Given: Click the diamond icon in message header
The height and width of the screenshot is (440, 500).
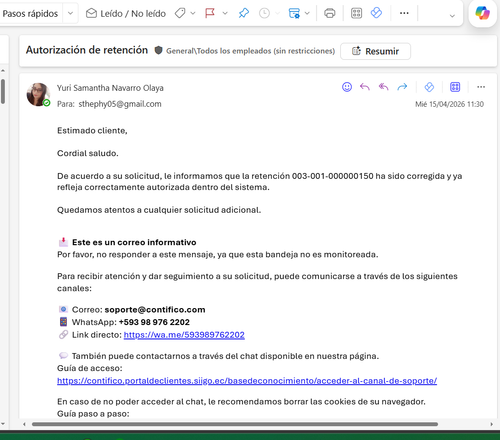Looking at the screenshot, I should (429, 87).
